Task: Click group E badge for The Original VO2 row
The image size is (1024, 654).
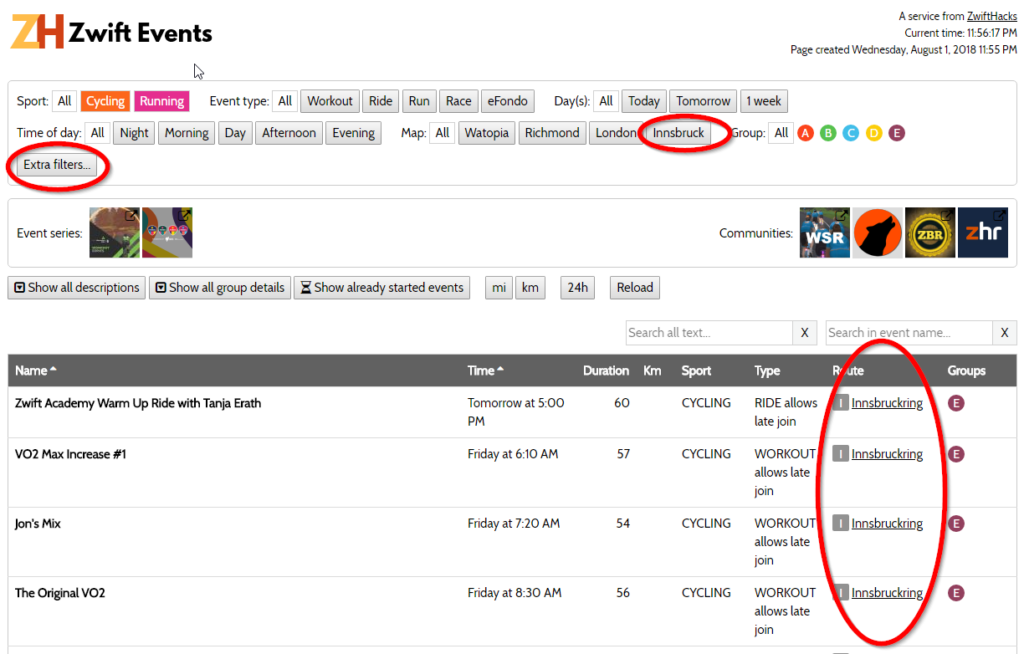Action: coord(956,593)
